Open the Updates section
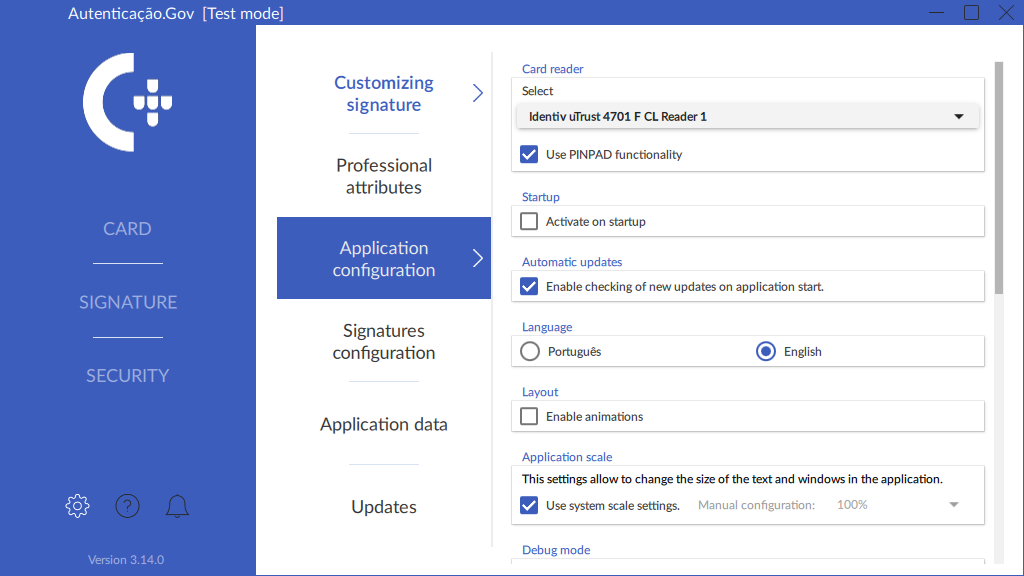Image resolution: width=1024 pixels, height=576 pixels. 384,507
